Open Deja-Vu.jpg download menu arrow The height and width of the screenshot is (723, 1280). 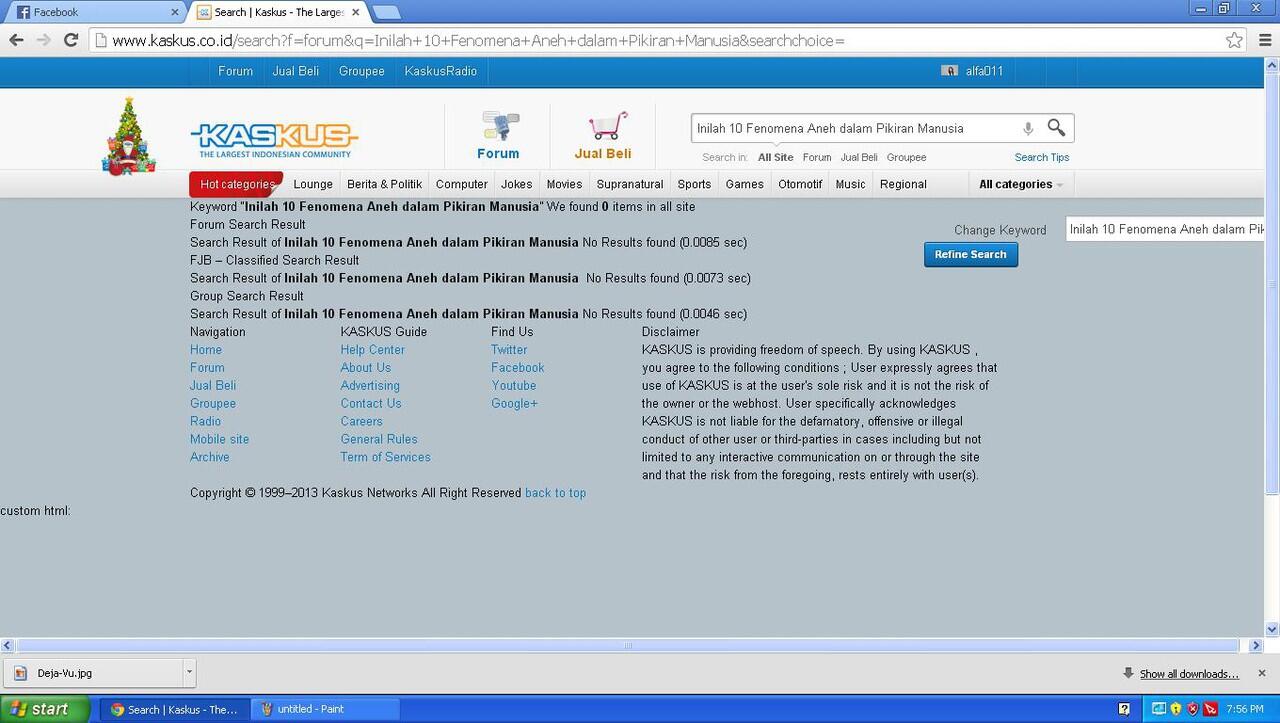190,673
